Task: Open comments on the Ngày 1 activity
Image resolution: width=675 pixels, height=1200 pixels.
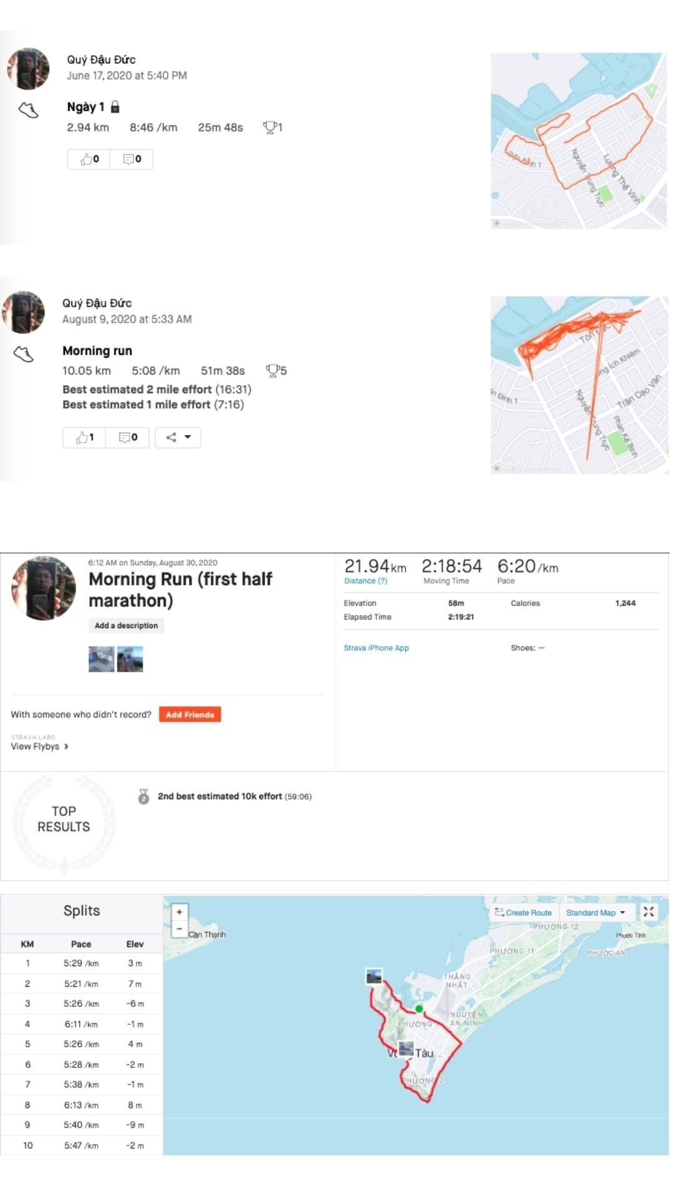Action: (132, 159)
